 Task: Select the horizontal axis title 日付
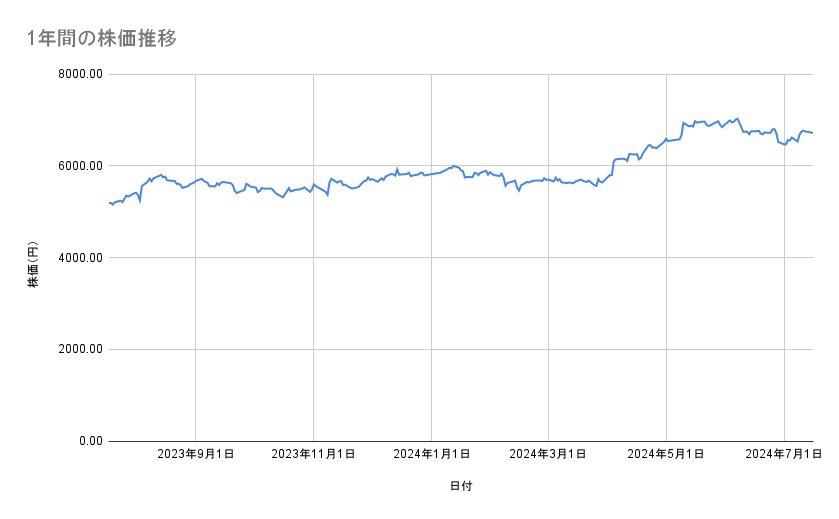click(x=461, y=486)
